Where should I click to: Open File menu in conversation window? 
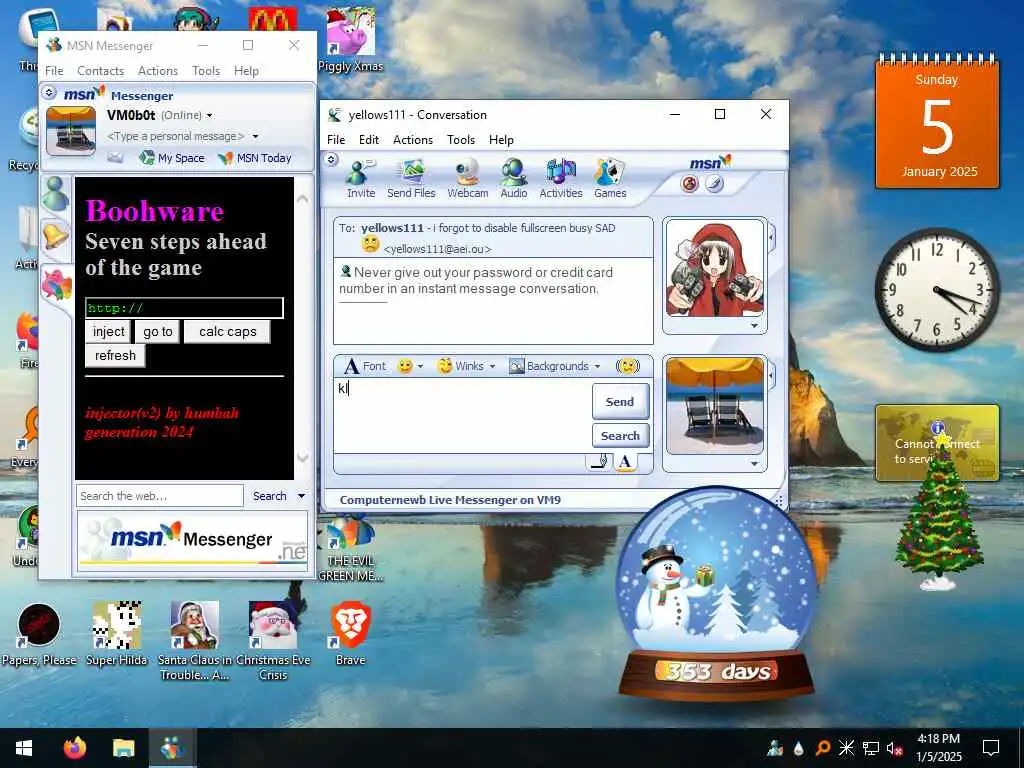(336, 140)
